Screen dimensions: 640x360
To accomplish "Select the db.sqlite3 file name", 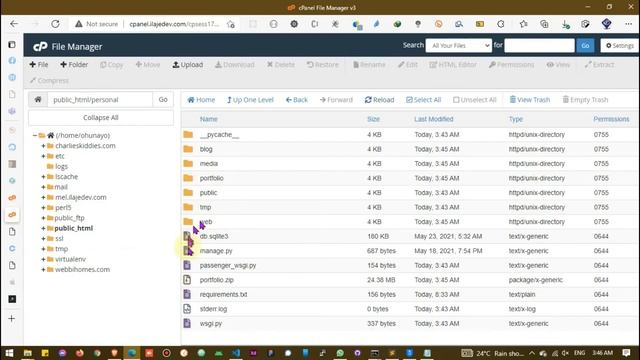I will click(x=214, y=236).
